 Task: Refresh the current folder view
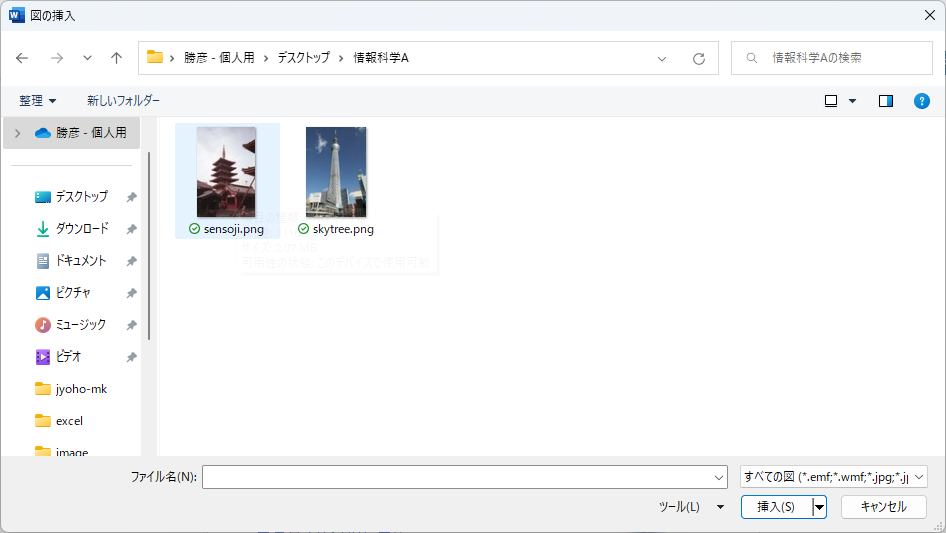[x=699, y=58]
